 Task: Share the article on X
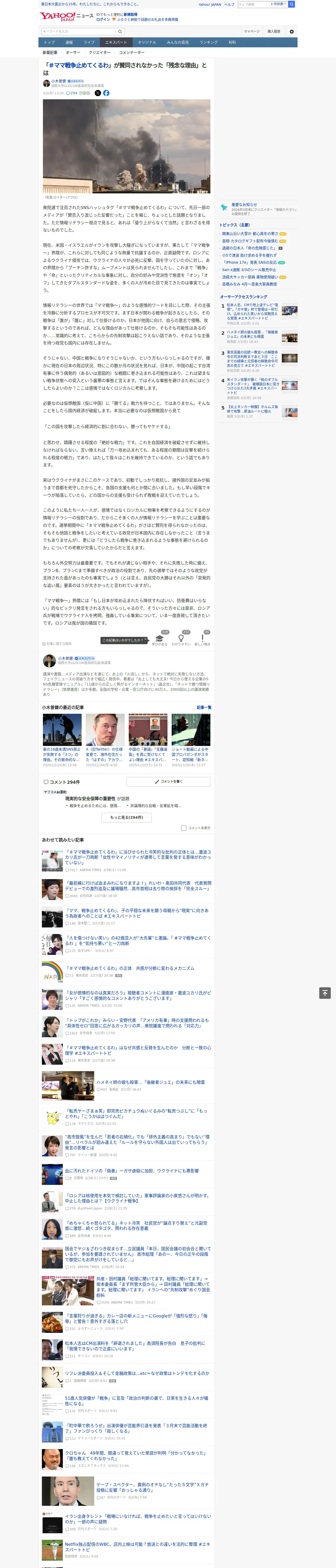click(98, 93)
